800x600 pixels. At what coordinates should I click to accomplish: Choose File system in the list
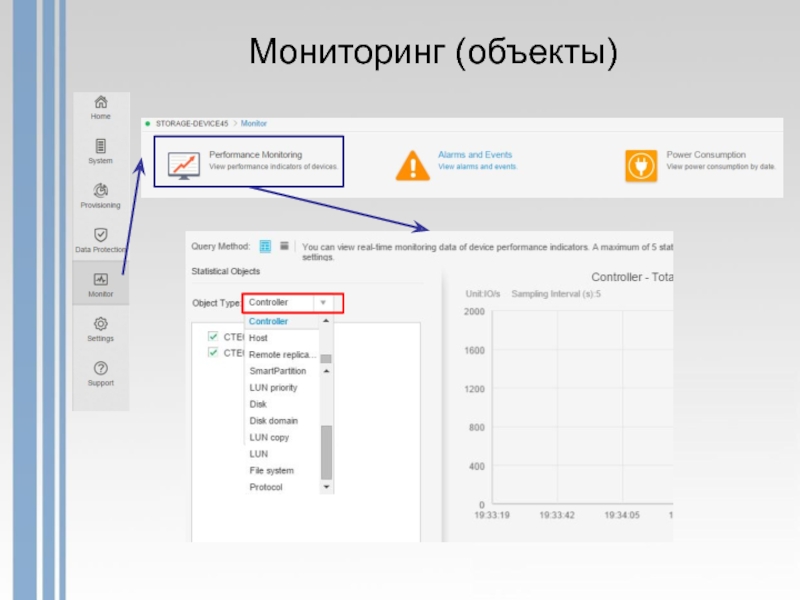271,470
